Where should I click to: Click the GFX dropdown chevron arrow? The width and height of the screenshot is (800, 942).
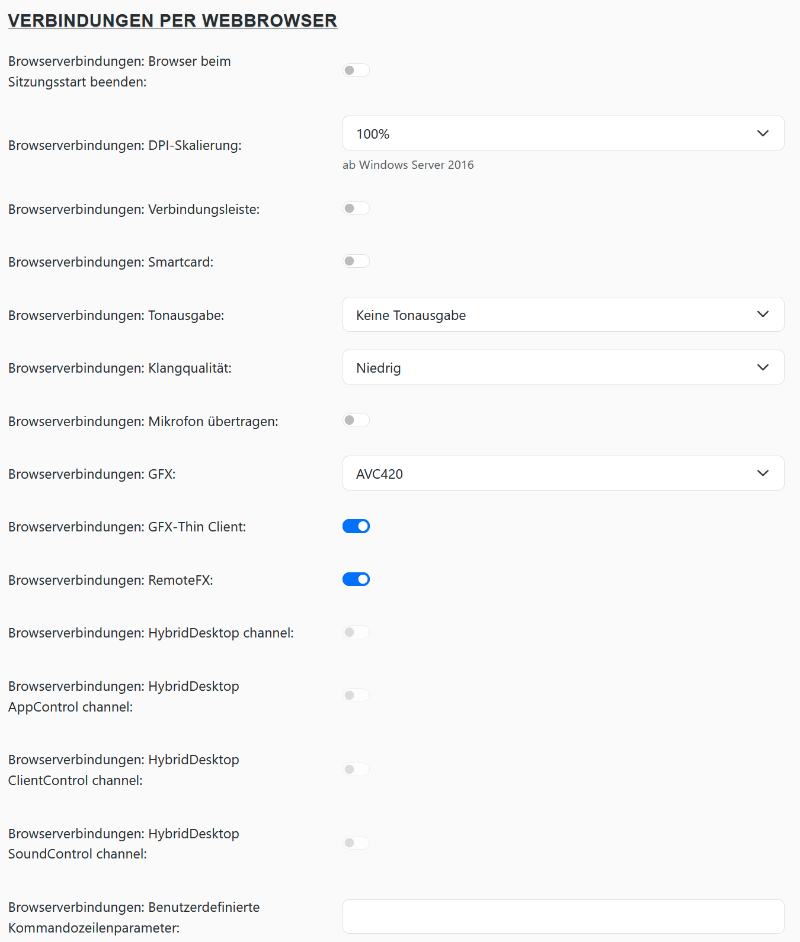pos(763,474)
